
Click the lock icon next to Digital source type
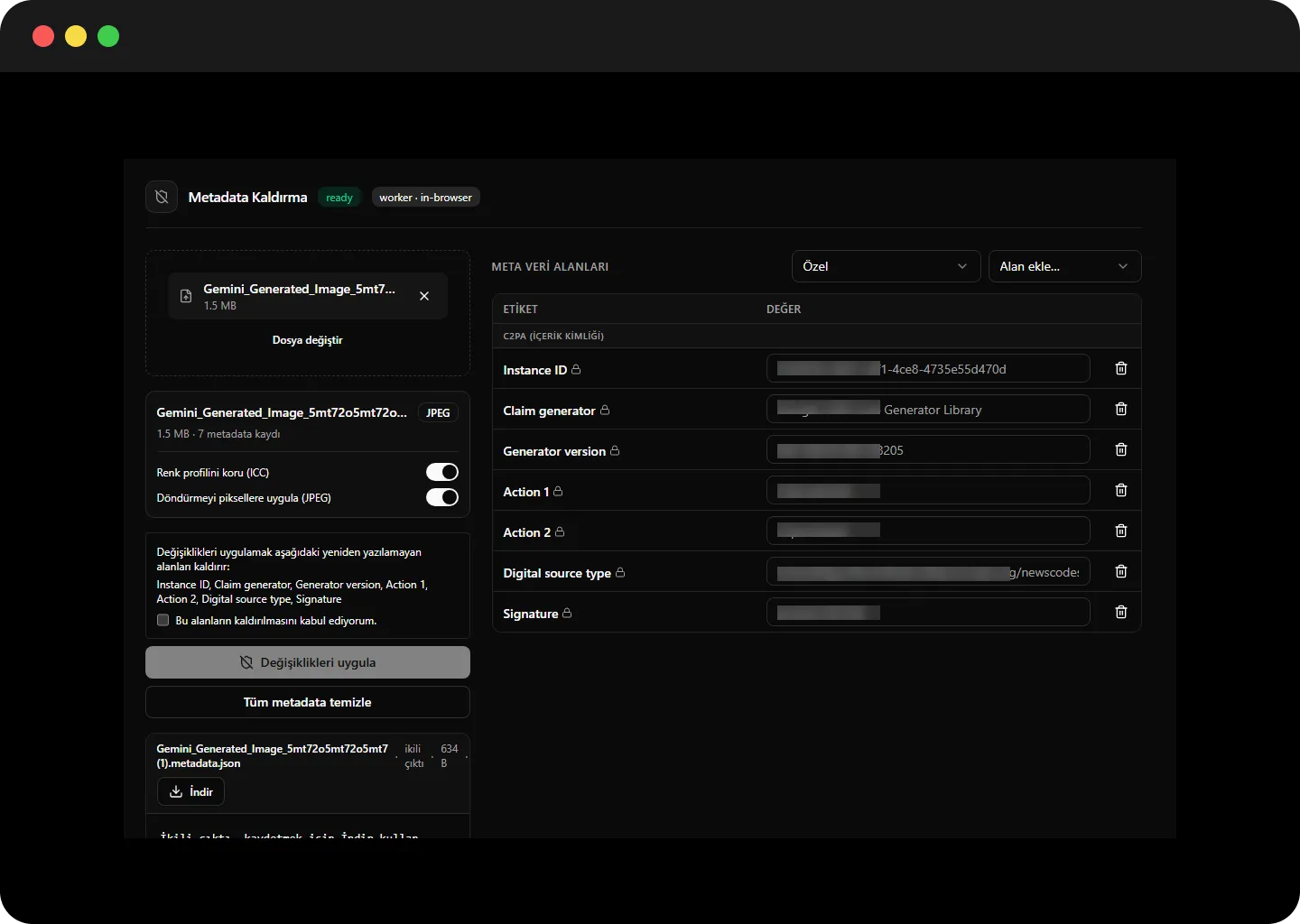click(620, 572)
